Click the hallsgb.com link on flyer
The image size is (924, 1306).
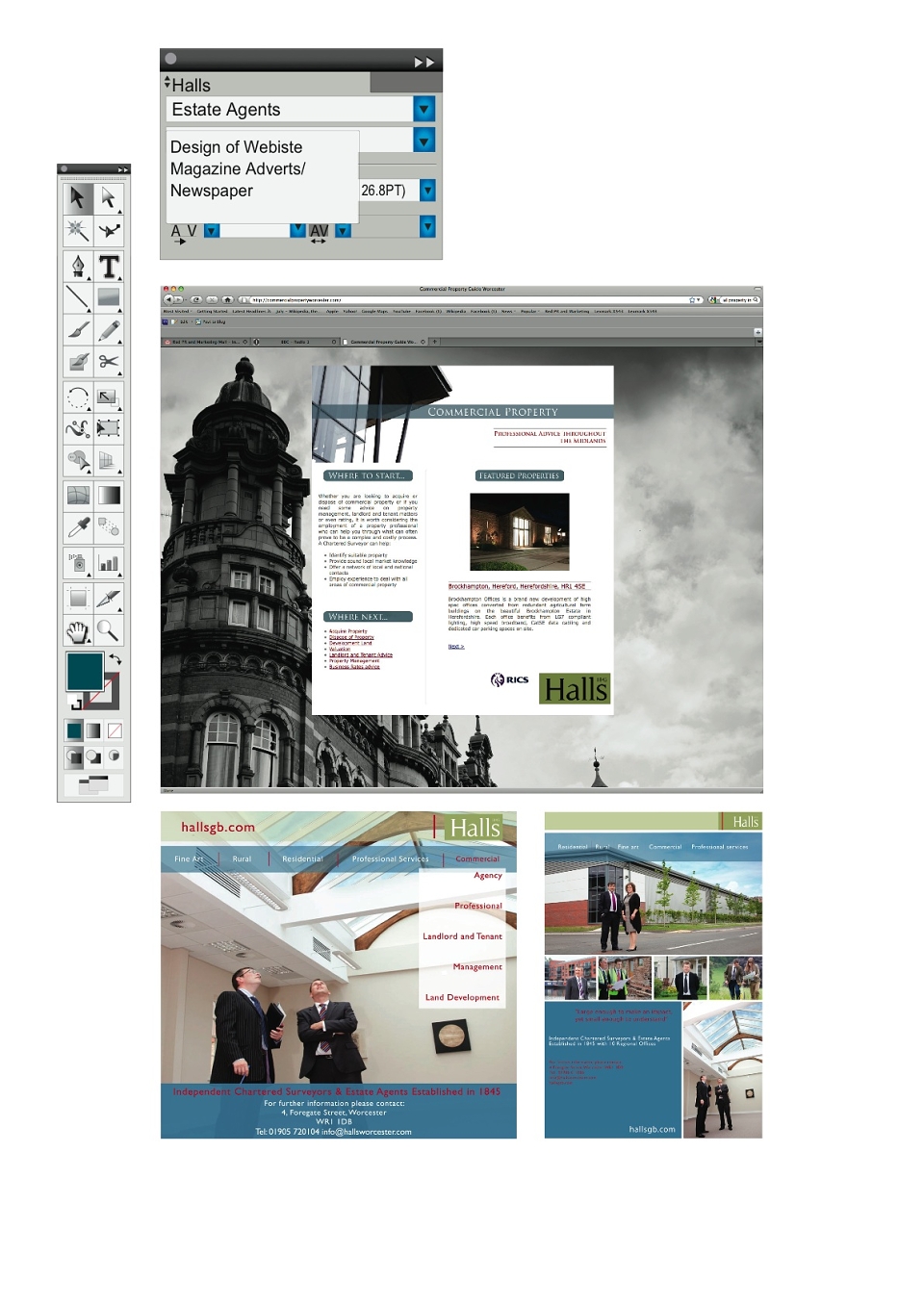pos(218,827)
